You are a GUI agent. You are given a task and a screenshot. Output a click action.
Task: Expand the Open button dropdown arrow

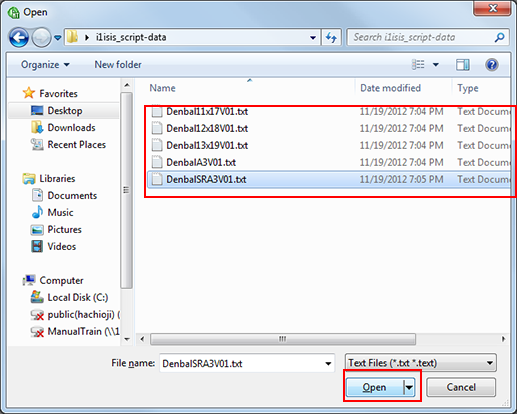(409, 387)
